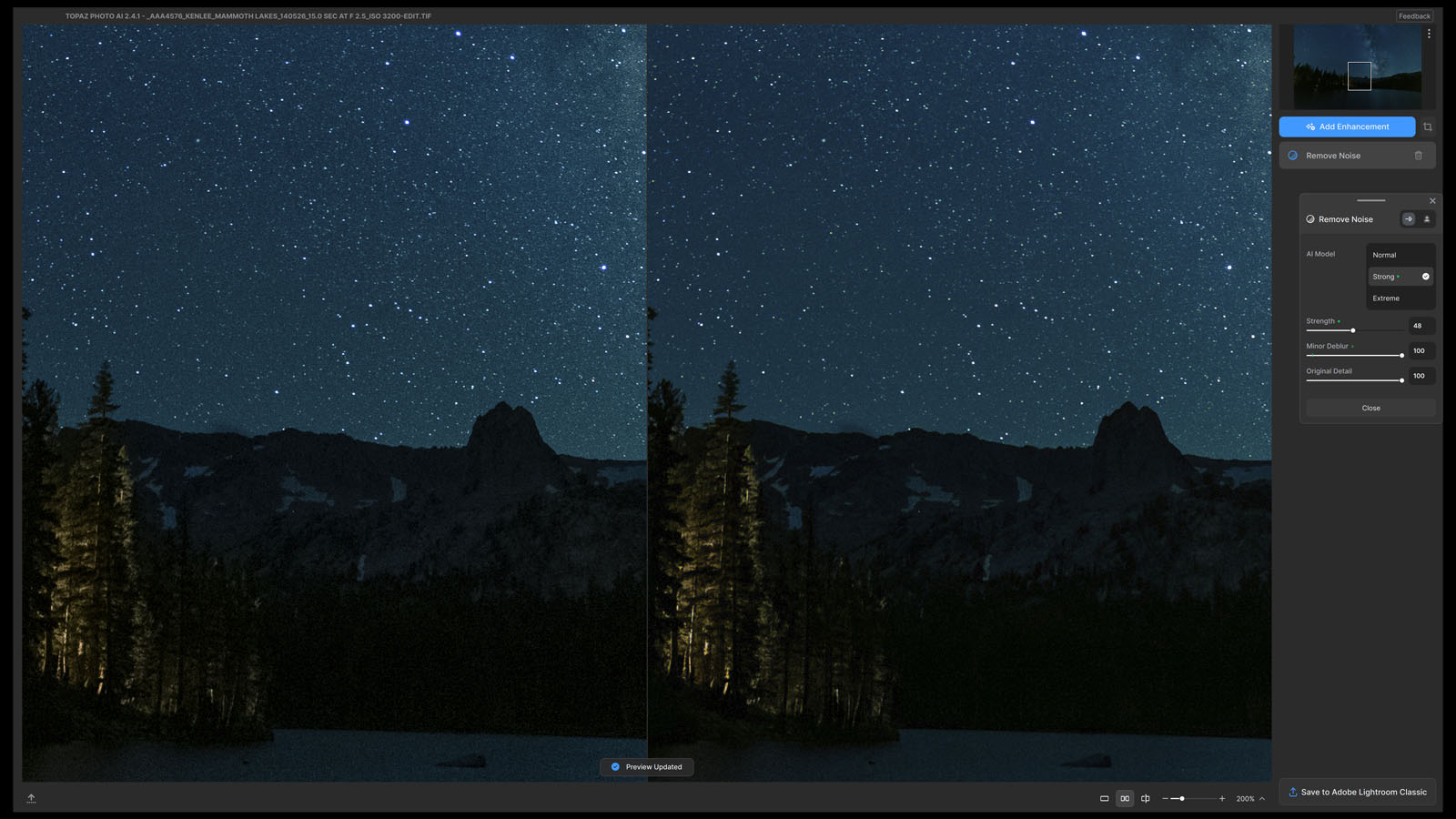Enable split slider comparison view
This screenshot has width=1456, height=819.
tap(1146, 799)
